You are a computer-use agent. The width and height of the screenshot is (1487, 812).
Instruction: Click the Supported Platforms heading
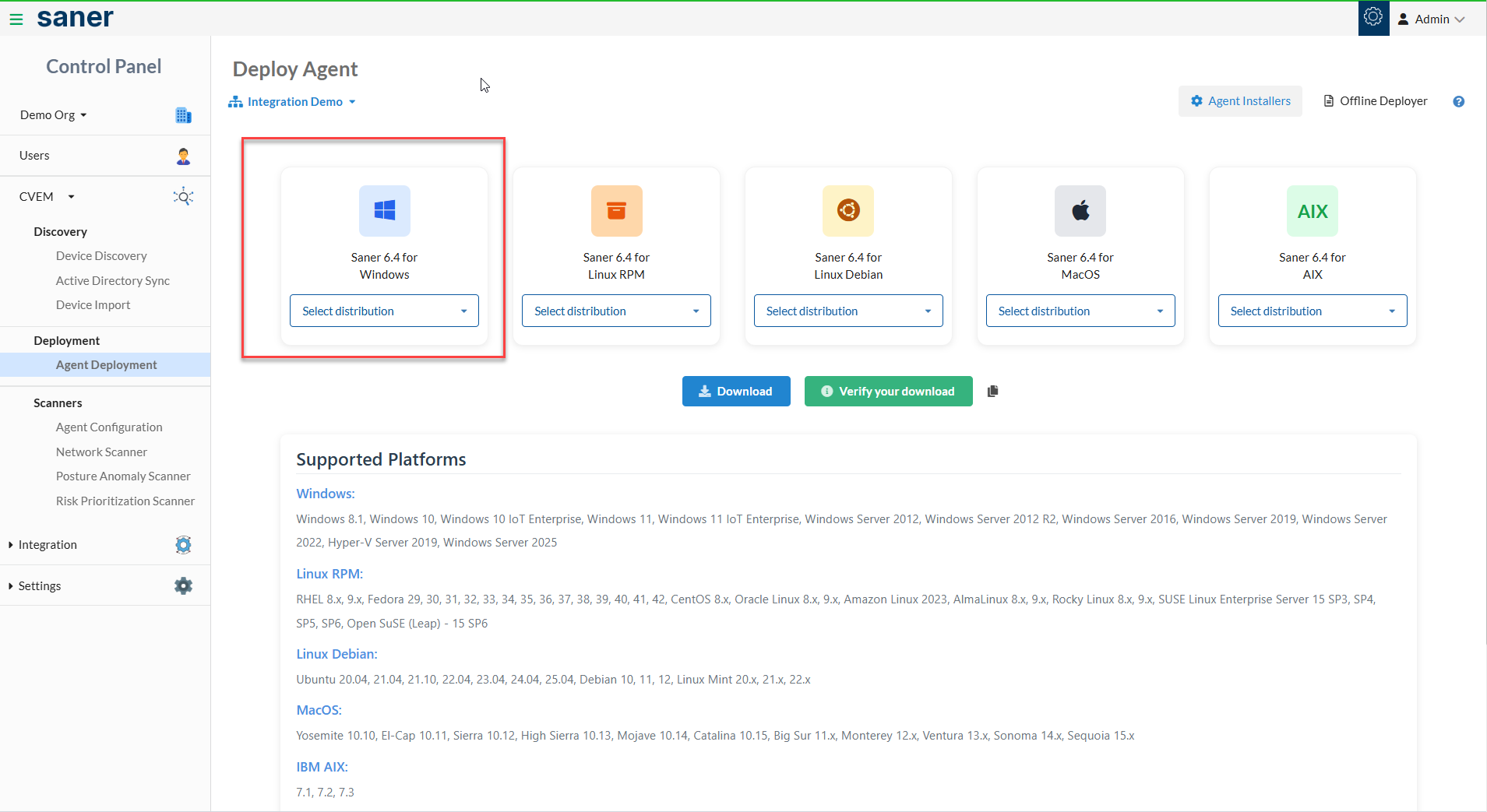pos(381,459)
